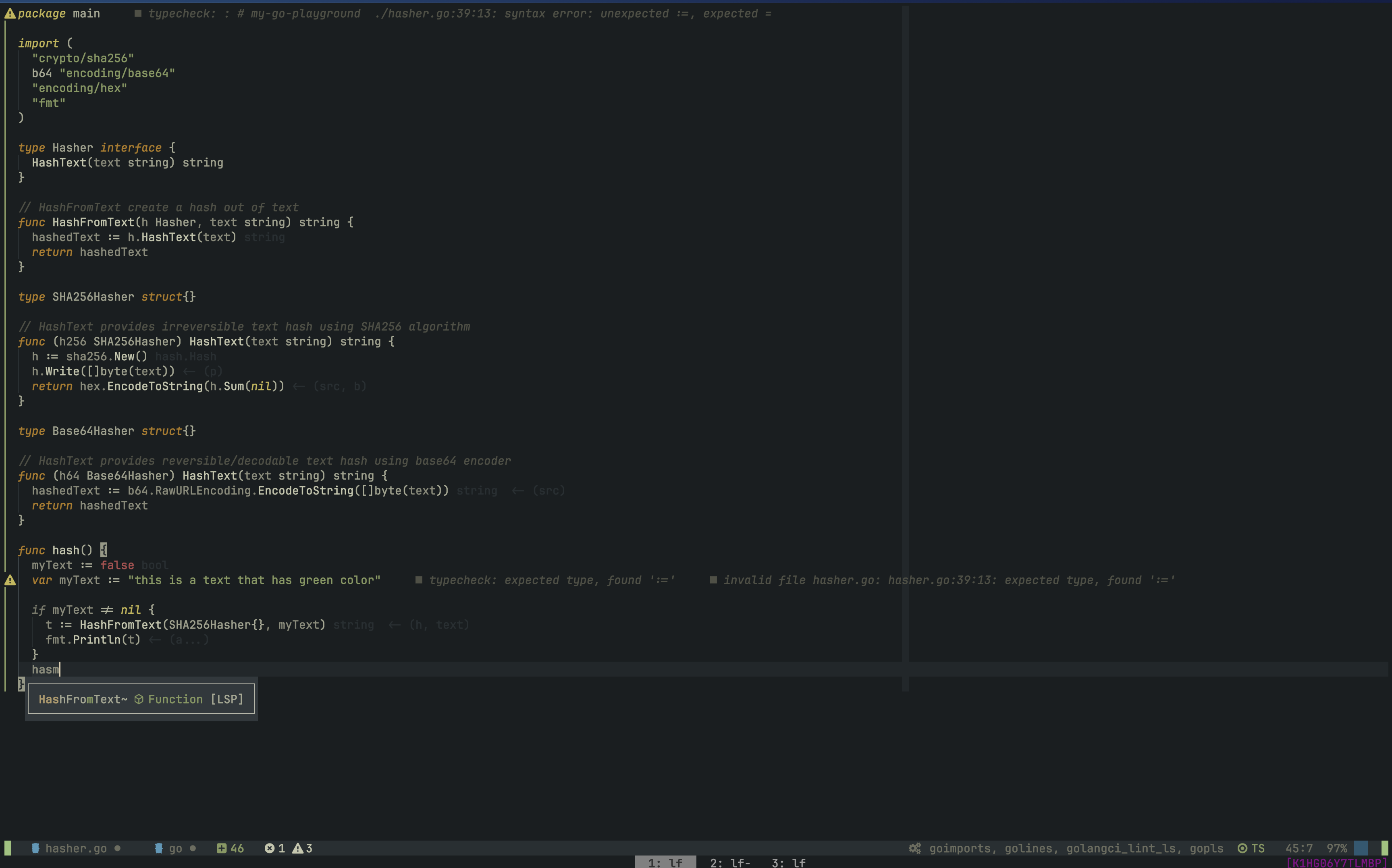The width and height of the screenshot is (1392, 868).
Task: Click the gutter warning icon on var myText line
Action: coord(10,580)
